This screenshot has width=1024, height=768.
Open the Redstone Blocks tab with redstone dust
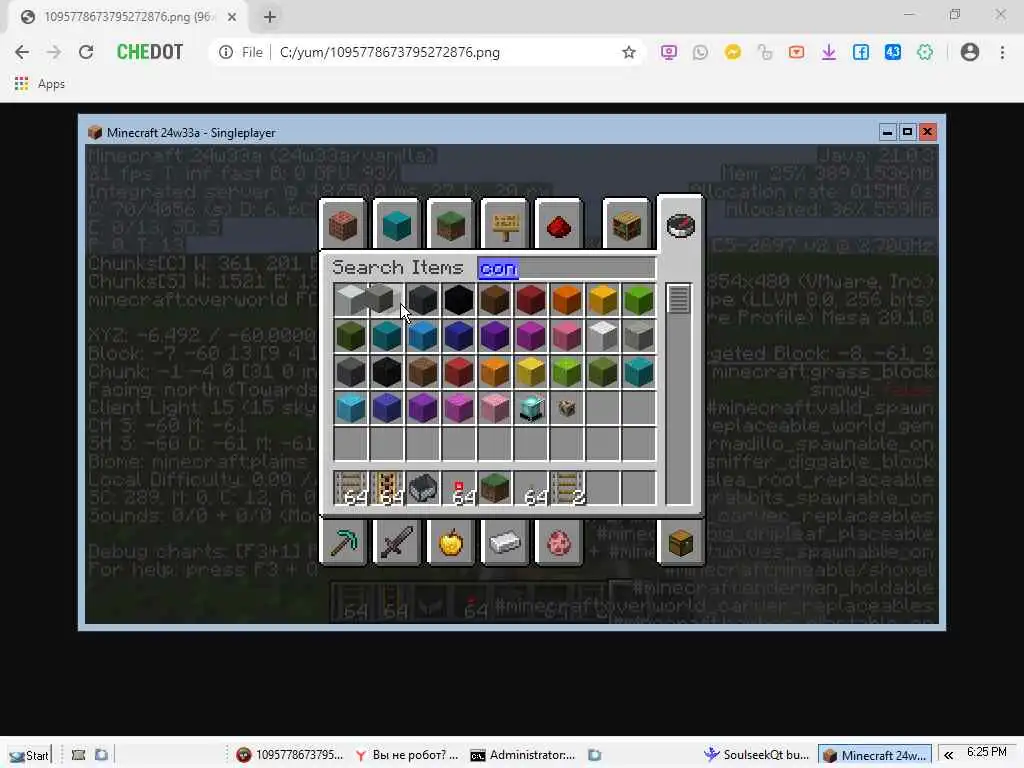[x=558, y=225]
